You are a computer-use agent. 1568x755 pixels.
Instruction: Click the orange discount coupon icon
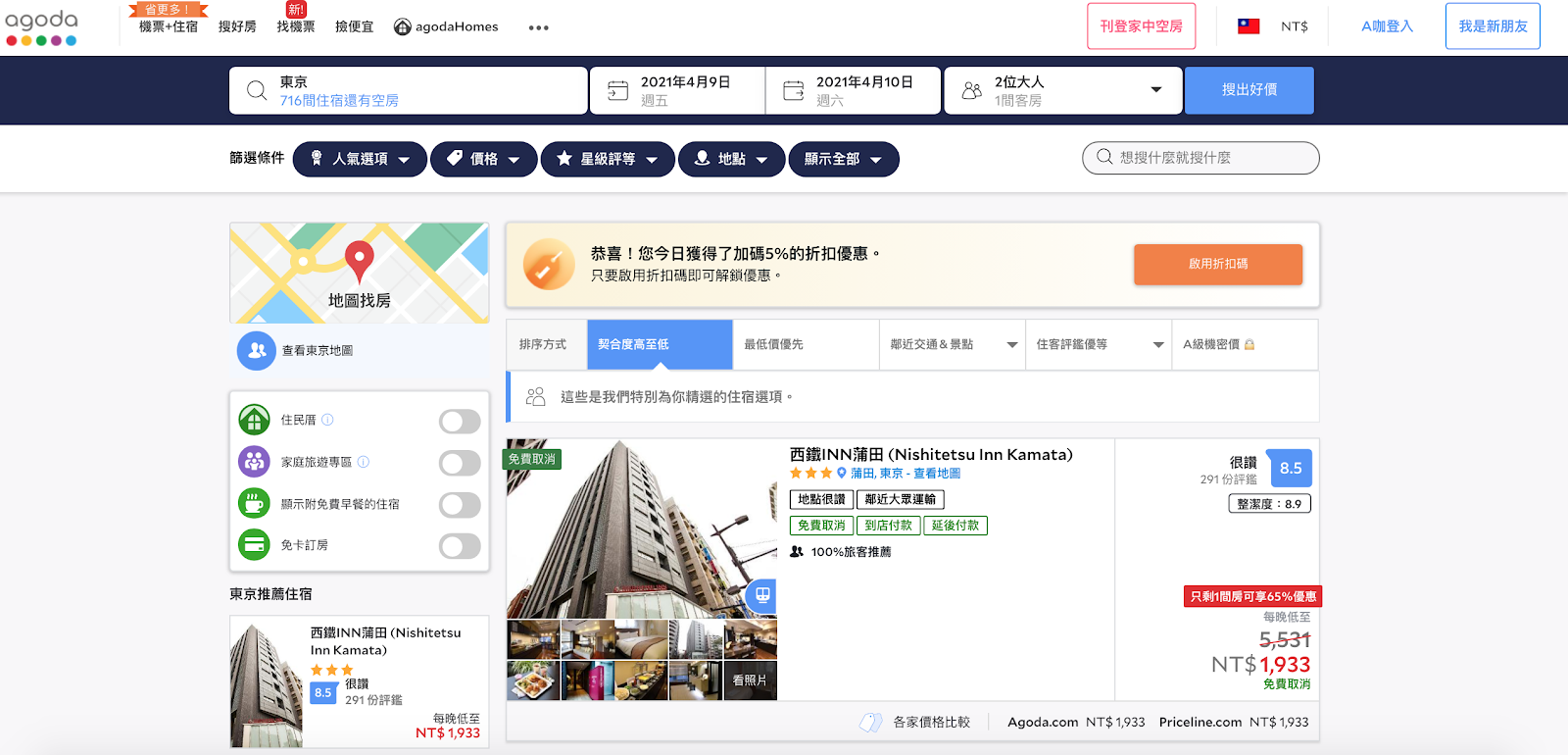click(549, 264)
